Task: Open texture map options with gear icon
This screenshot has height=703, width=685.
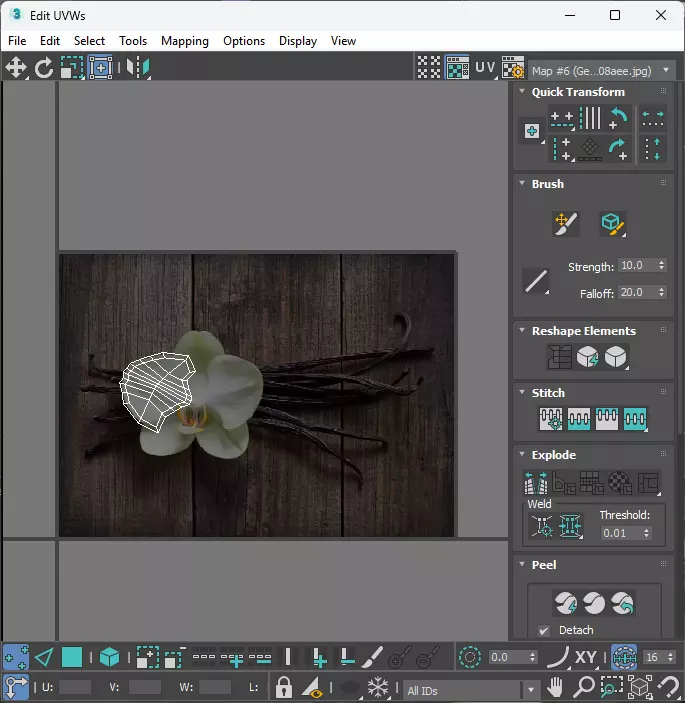Action: coord(512,68)
